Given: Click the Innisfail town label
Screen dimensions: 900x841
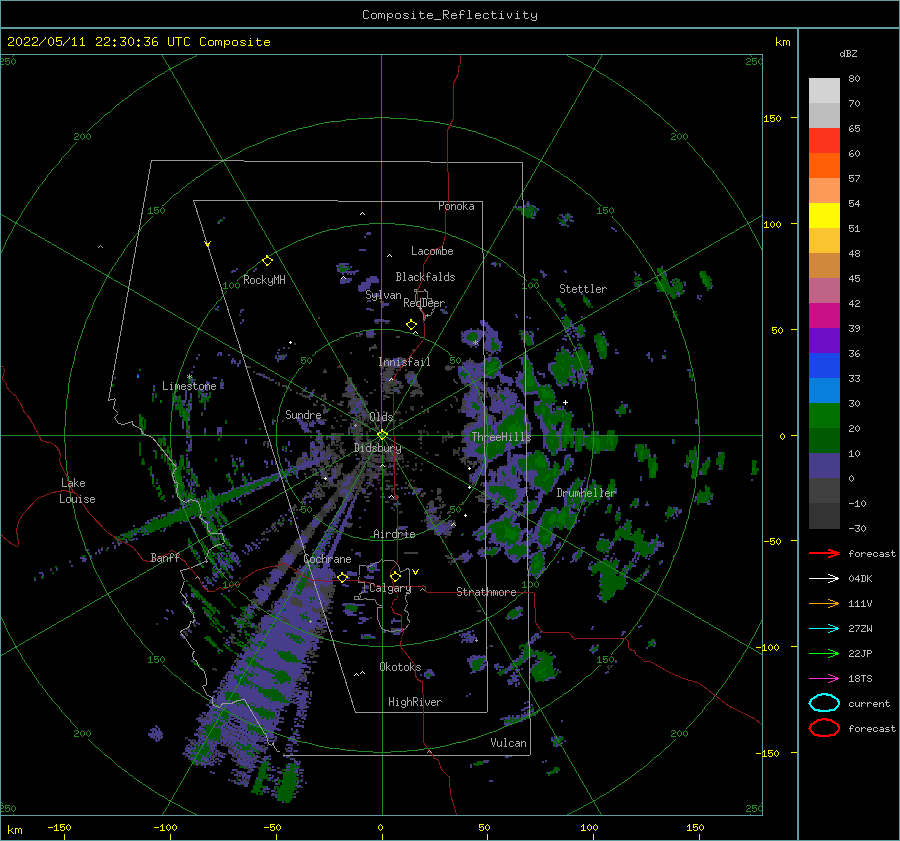Looking at the screenshot, I should pyautogui.click(x=404, y=362).
